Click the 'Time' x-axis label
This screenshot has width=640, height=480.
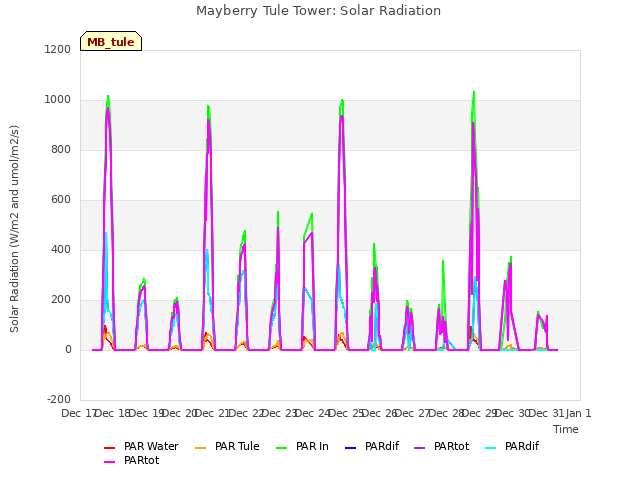pos(566,429)
